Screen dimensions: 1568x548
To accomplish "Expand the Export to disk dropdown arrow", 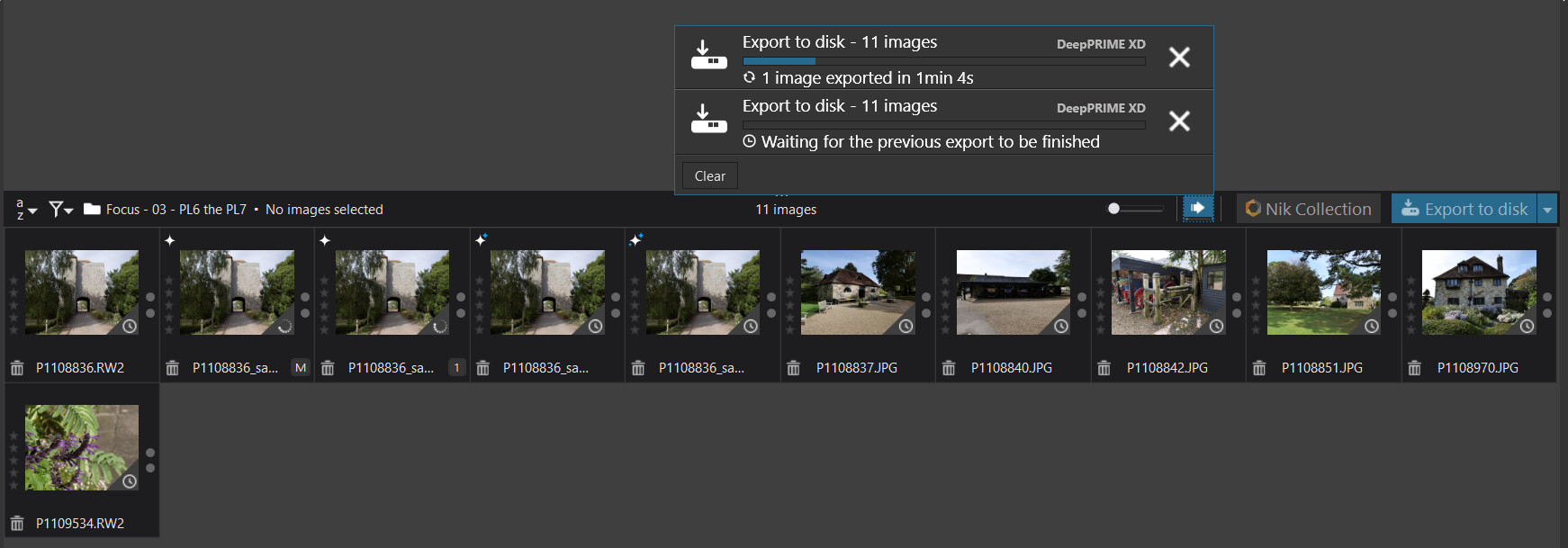I will [1547, 209].
